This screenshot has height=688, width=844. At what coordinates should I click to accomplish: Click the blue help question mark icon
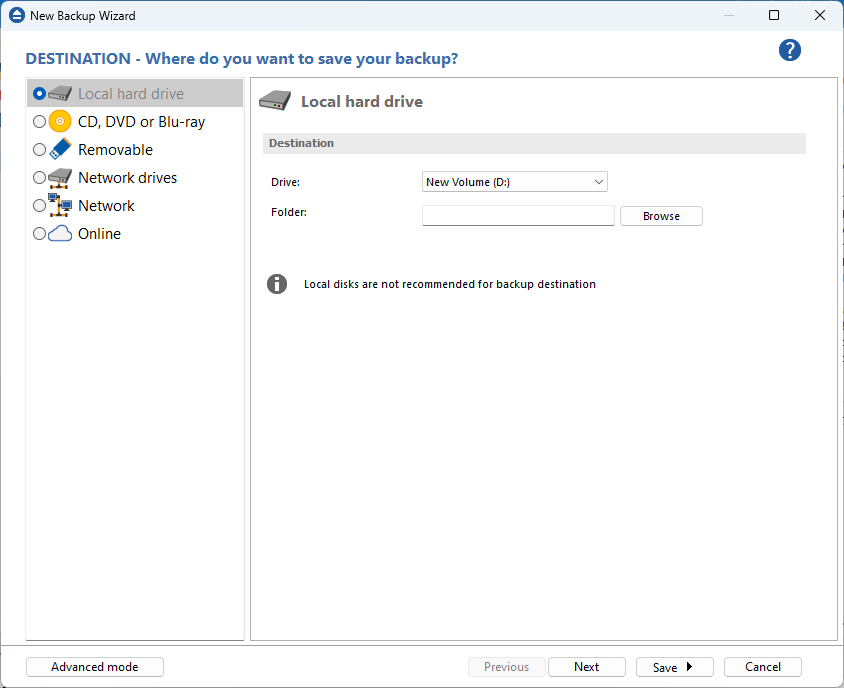790,51
